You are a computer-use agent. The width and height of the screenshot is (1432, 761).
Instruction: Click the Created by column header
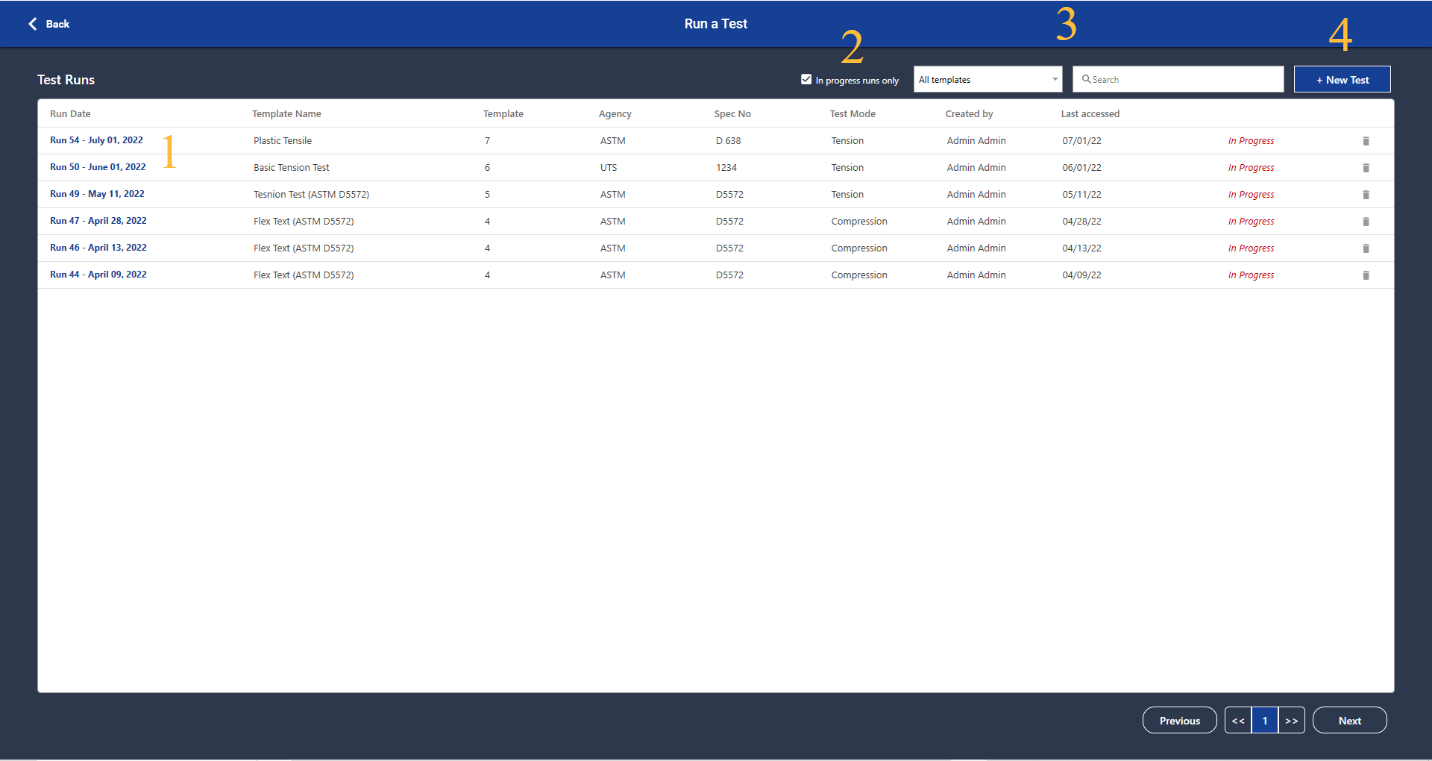coord(969,114)
